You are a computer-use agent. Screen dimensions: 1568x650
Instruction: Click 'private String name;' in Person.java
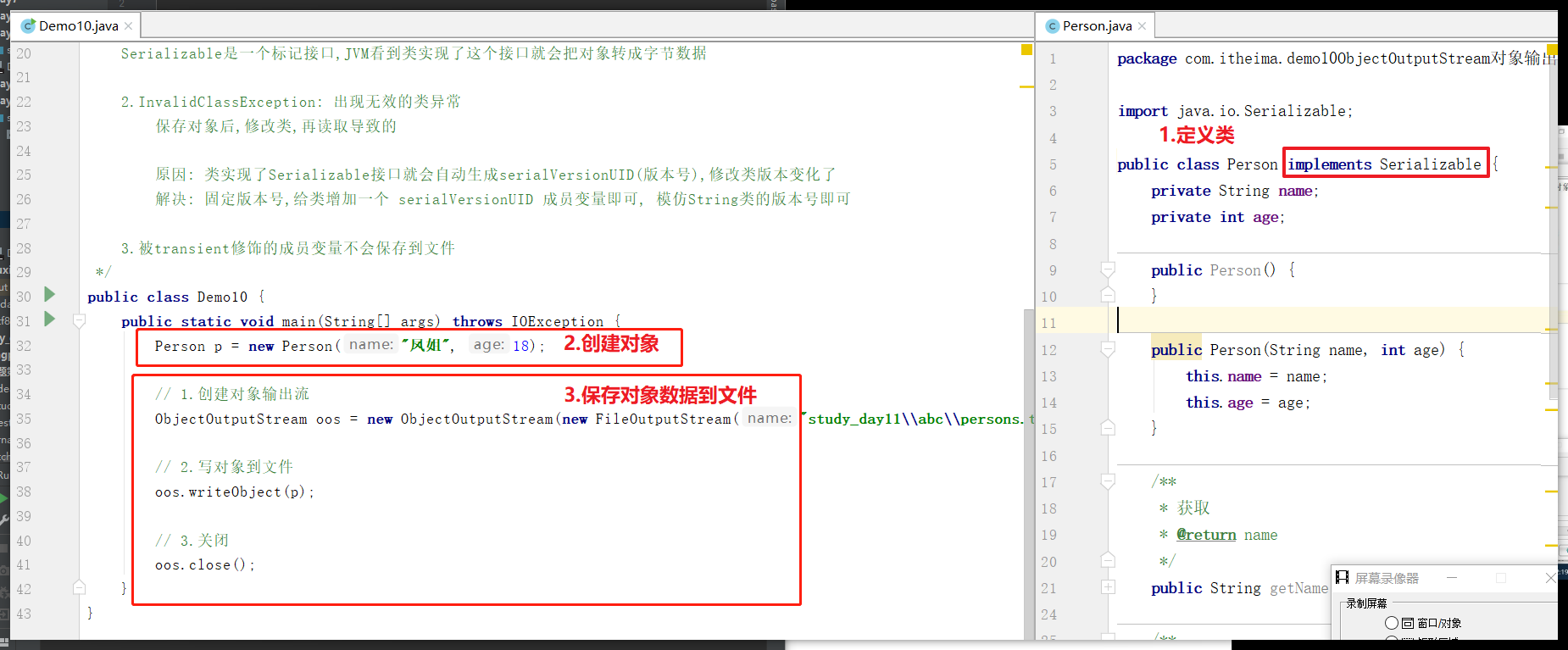[1235, 191]
